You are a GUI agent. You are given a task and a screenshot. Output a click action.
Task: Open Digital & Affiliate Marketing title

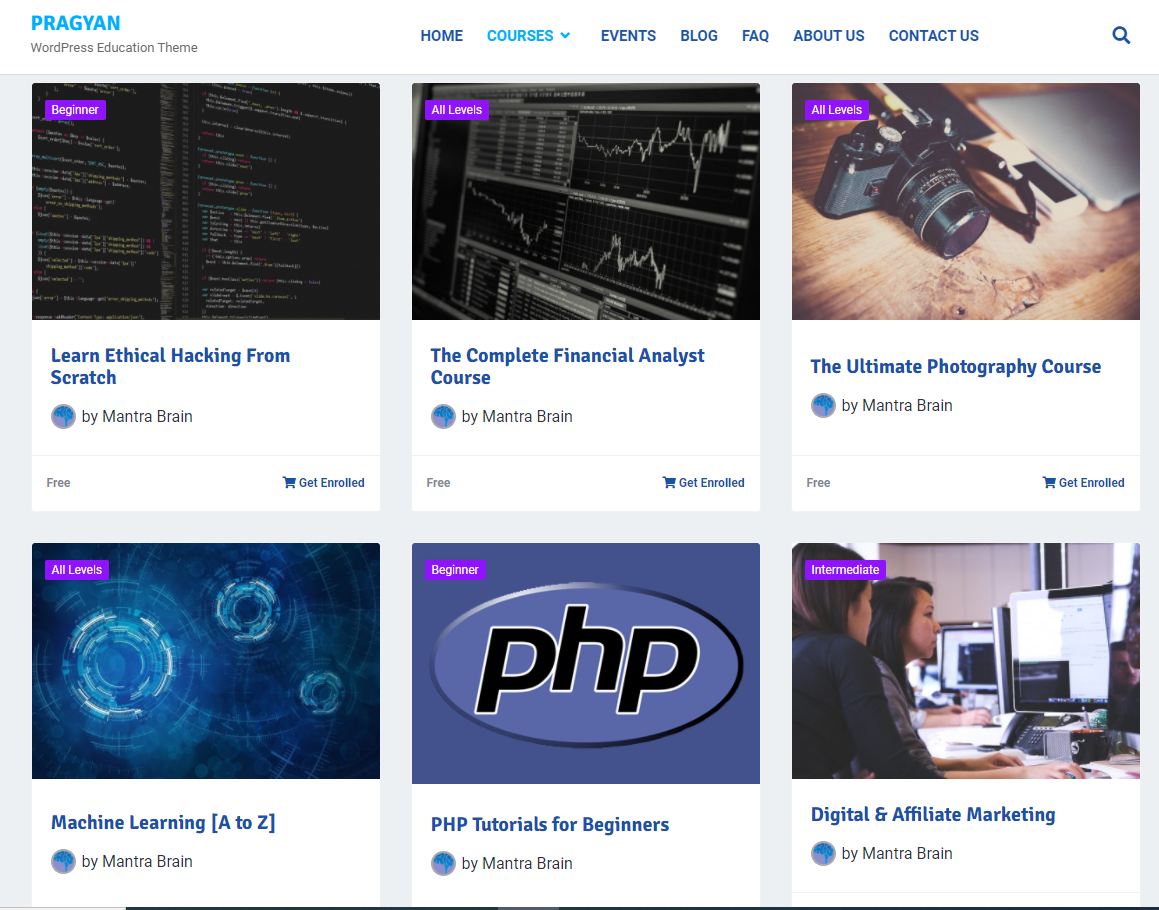[x=933, y=814]
